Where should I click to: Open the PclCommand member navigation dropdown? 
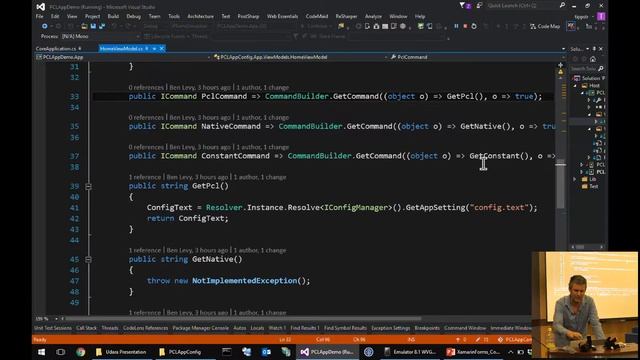[x=478, y=57]
